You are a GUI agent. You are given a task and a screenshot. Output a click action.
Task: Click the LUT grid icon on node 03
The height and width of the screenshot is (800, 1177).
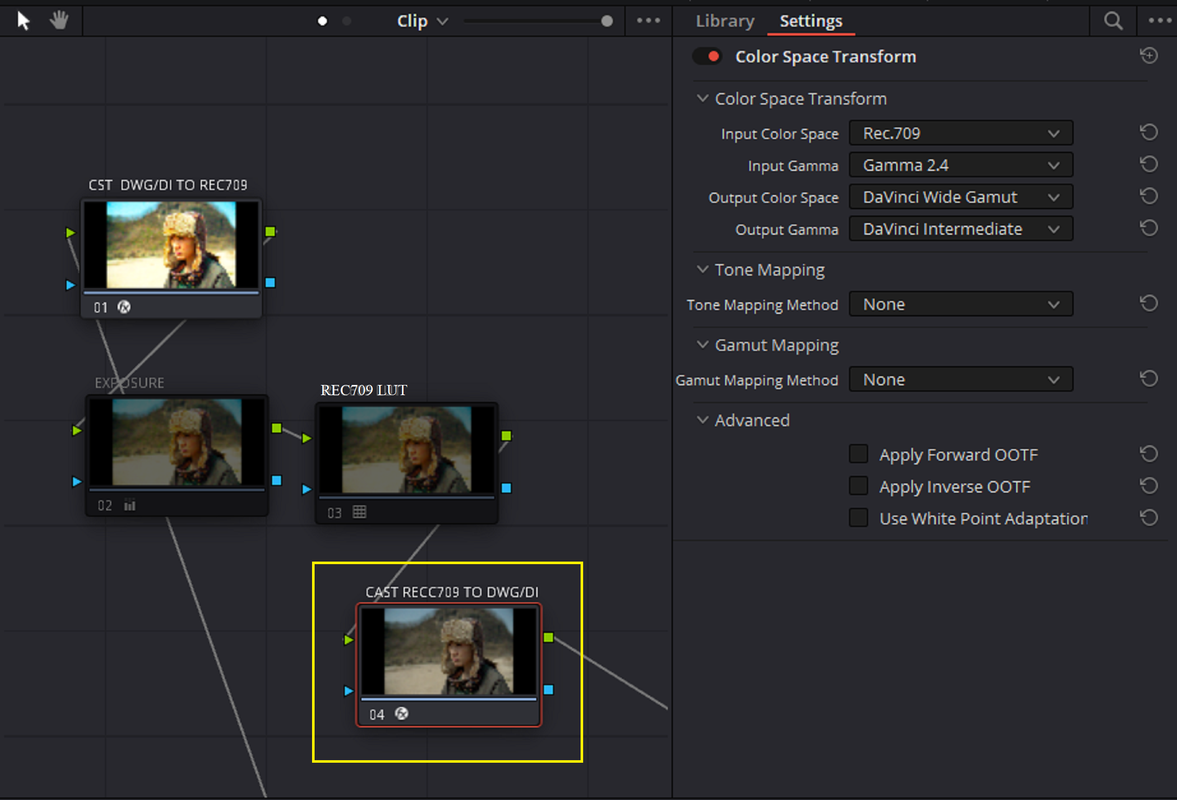[x=360, y=512]
